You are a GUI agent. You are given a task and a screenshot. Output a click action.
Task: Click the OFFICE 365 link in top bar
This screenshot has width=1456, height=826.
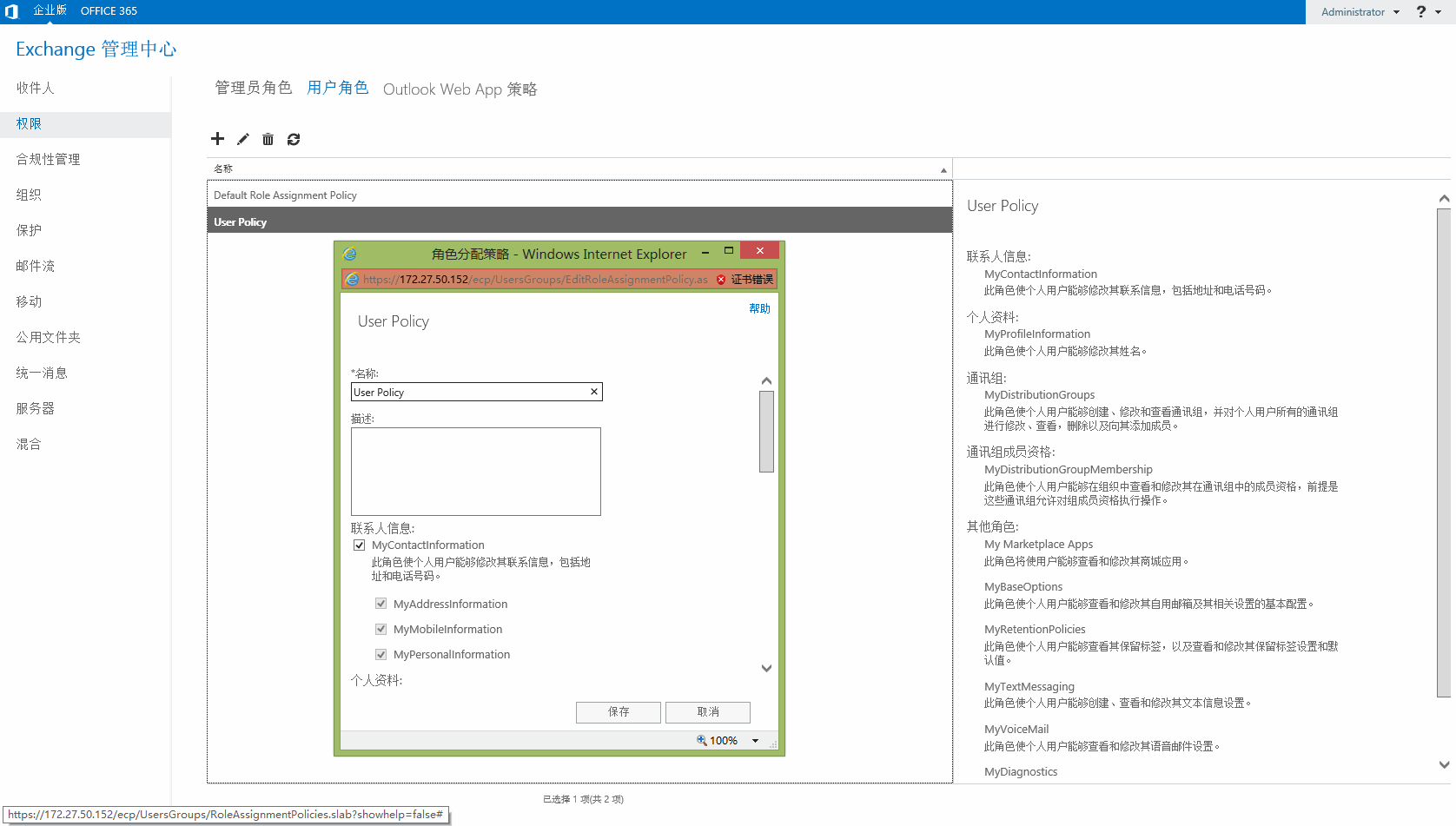(109, 11)
